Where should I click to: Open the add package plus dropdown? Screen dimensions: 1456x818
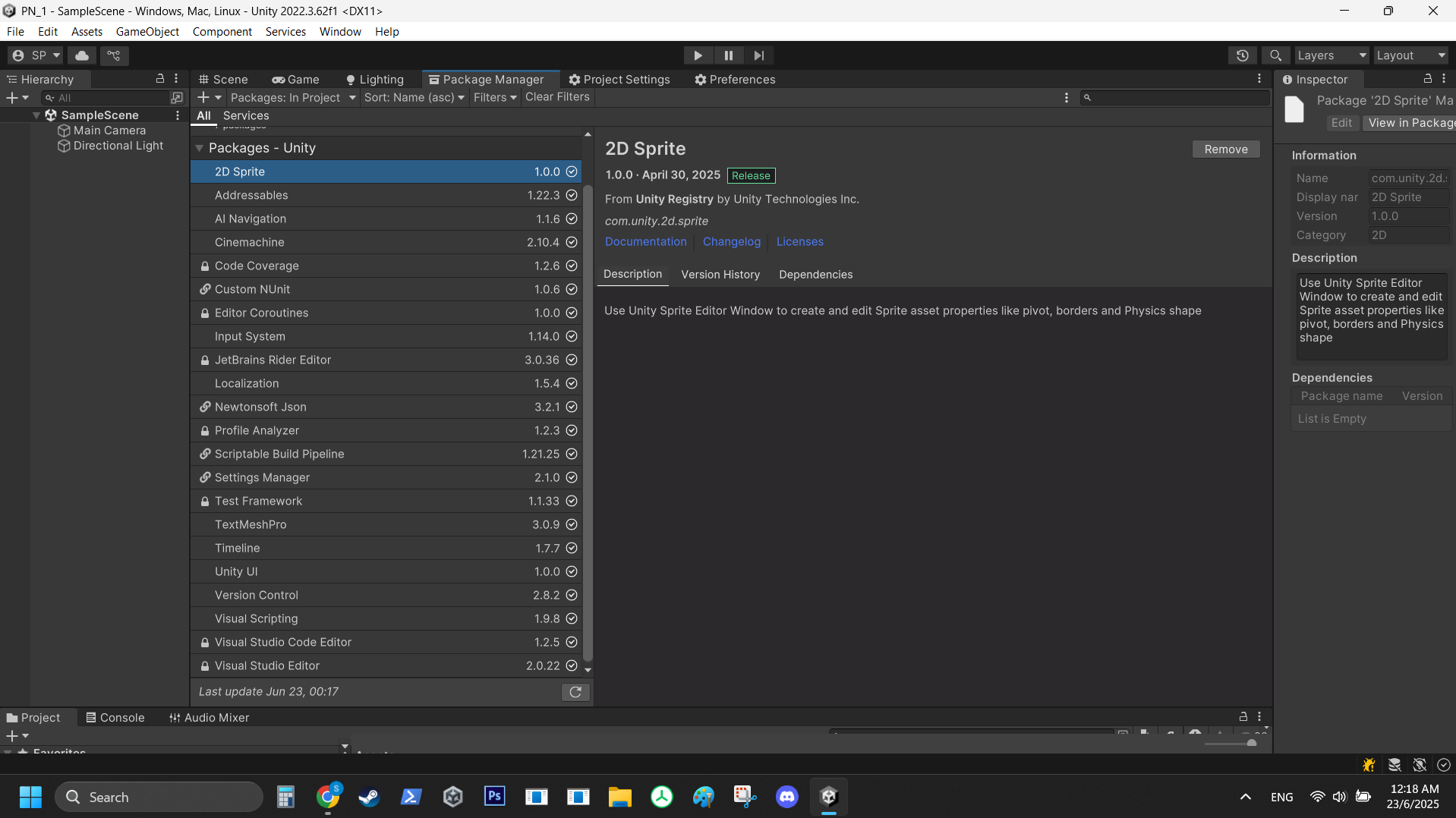coord(210,98)
